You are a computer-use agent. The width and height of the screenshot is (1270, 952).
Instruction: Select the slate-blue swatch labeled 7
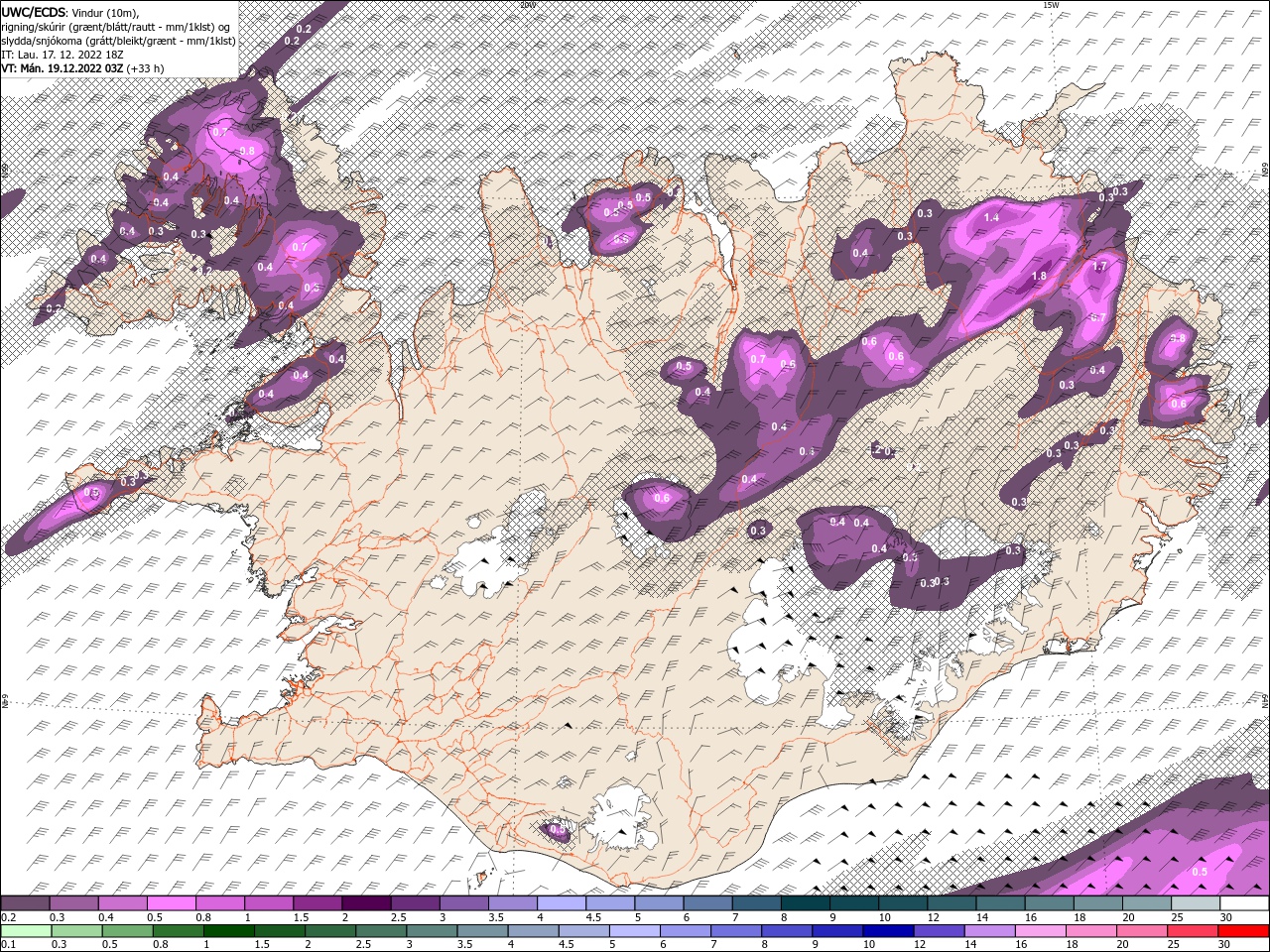click(x=755, y=903)
